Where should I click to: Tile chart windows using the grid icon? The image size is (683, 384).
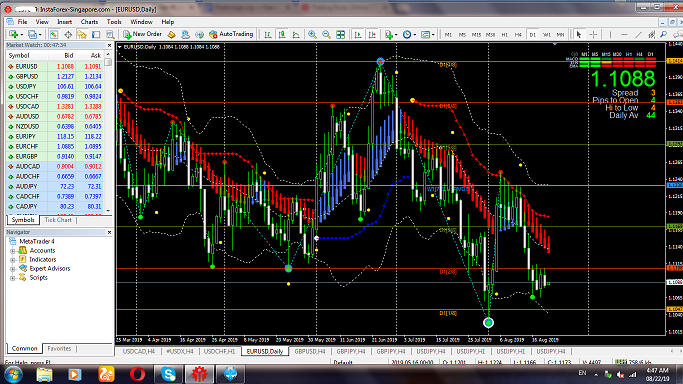point(341,34)
